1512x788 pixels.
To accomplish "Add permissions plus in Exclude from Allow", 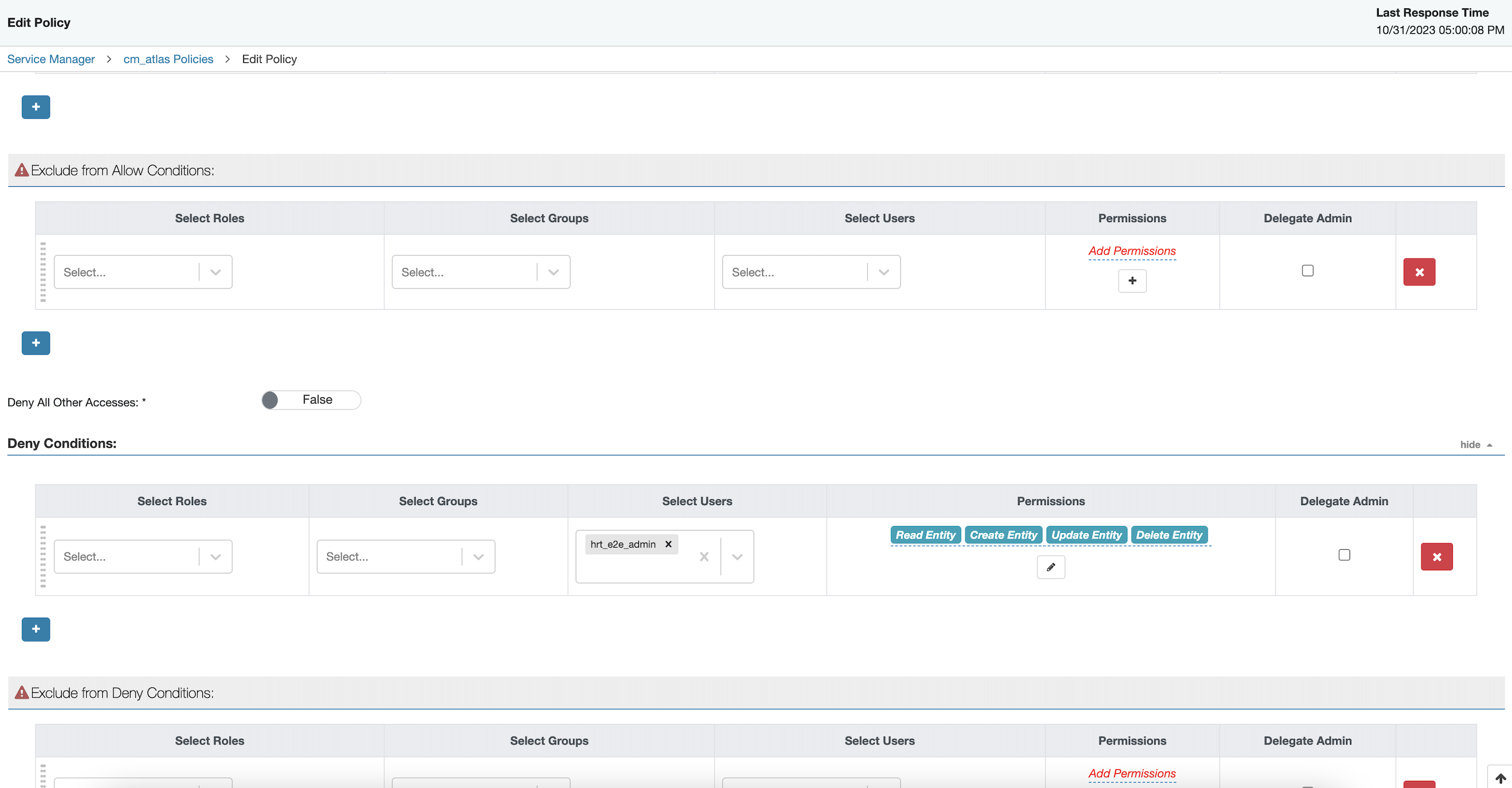I will coord(1132,281).
